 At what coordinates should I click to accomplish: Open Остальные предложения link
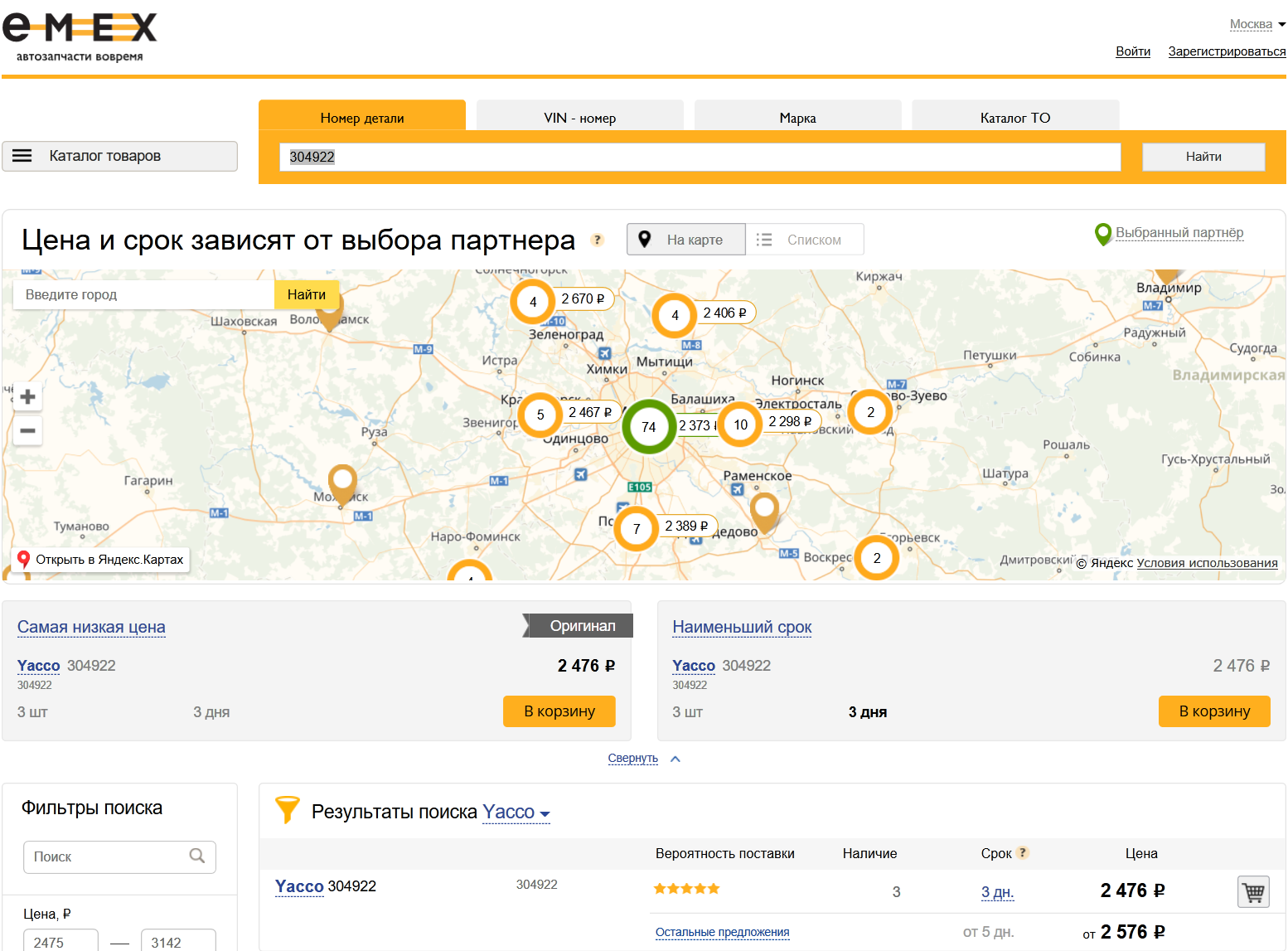coord(723,932)
